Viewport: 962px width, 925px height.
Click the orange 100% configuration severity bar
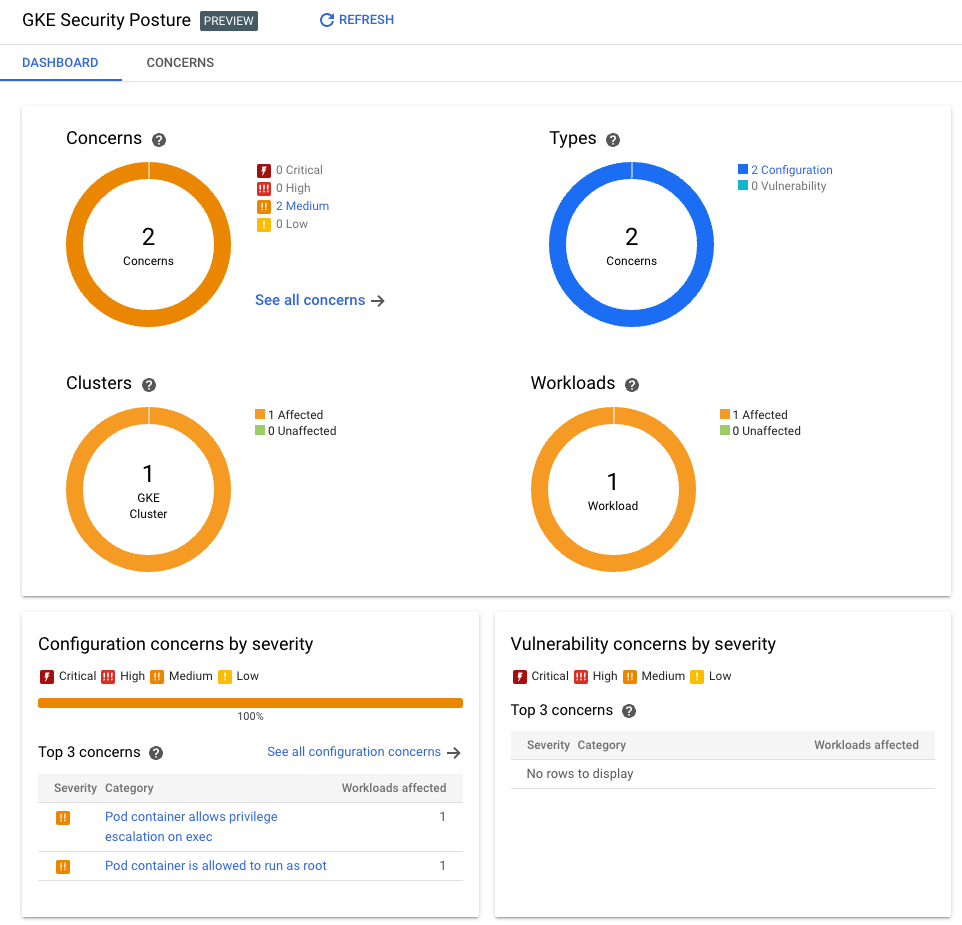point(250,703)
